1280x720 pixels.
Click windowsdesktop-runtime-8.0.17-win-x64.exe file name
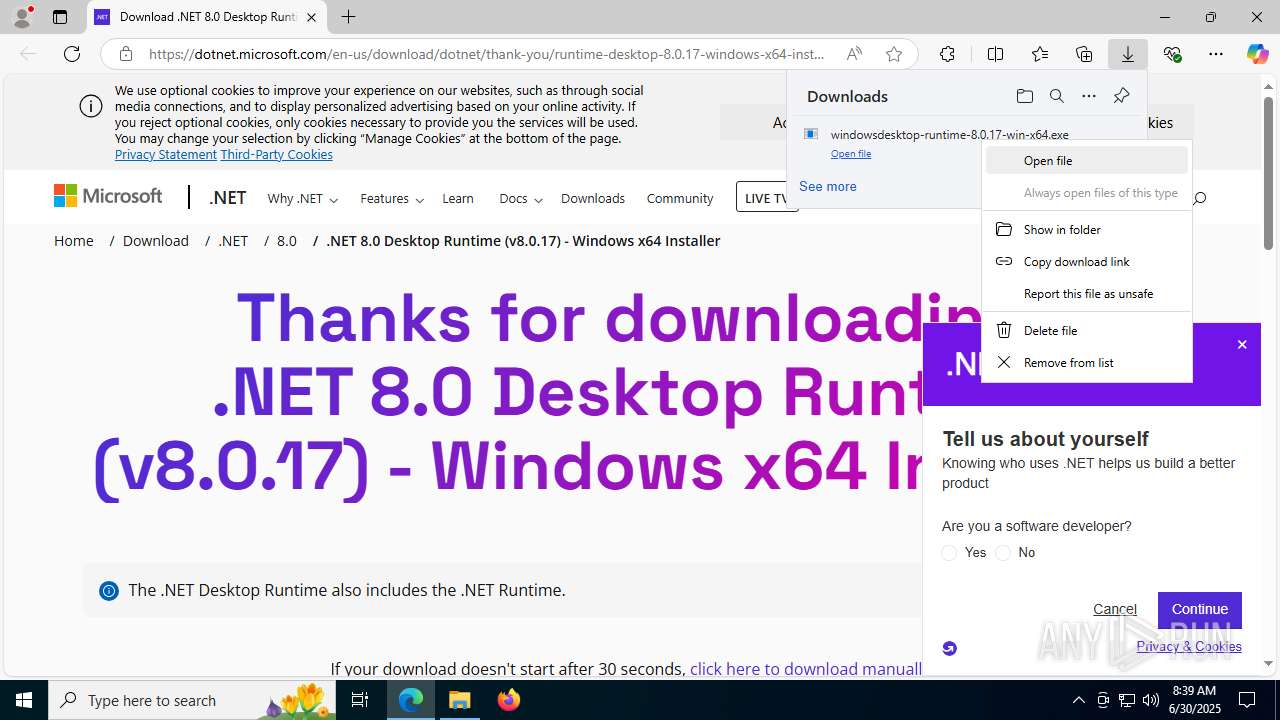[x=949, y=134]
